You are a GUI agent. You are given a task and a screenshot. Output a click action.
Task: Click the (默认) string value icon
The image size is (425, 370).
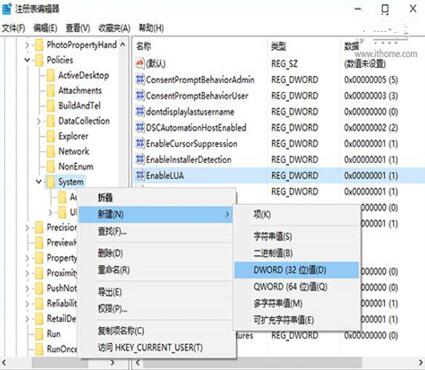pyautogui.click(x=140, y=63)
